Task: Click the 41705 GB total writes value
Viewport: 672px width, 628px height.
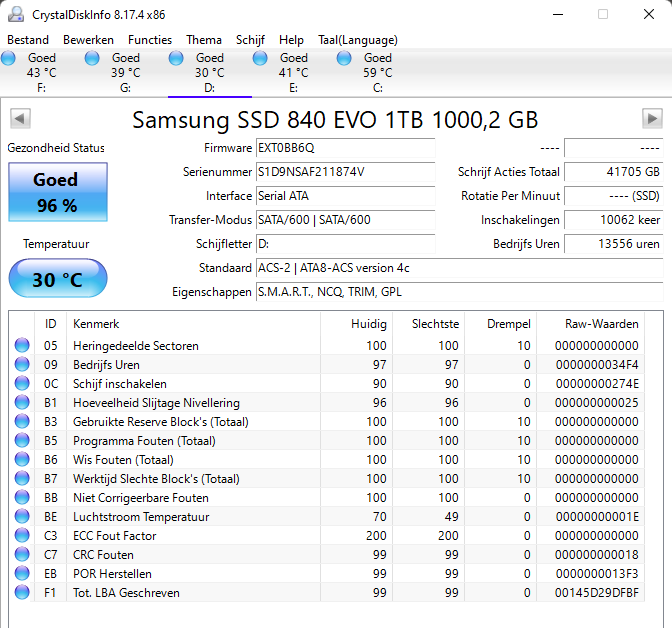Action: pos(613,172)
